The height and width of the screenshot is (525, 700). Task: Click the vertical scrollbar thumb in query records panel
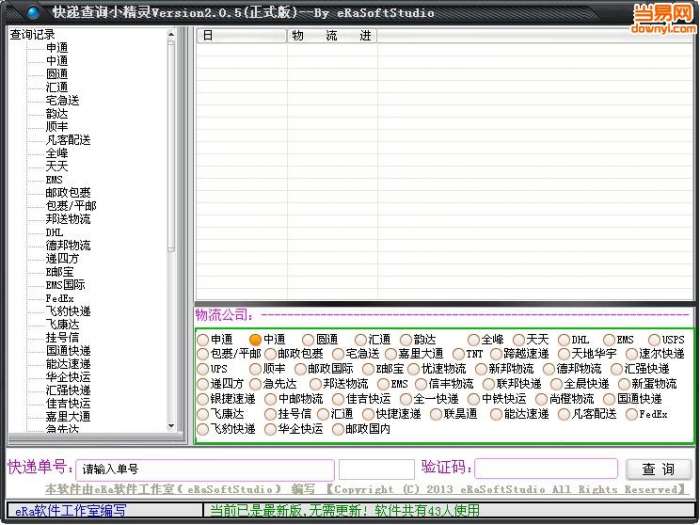click(171, 146)
